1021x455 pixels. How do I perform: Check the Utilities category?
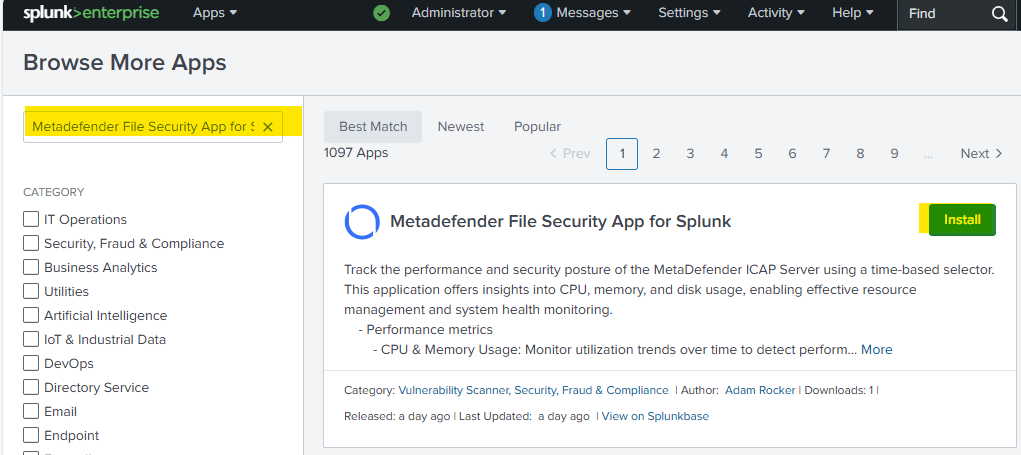tap(31, 292)
